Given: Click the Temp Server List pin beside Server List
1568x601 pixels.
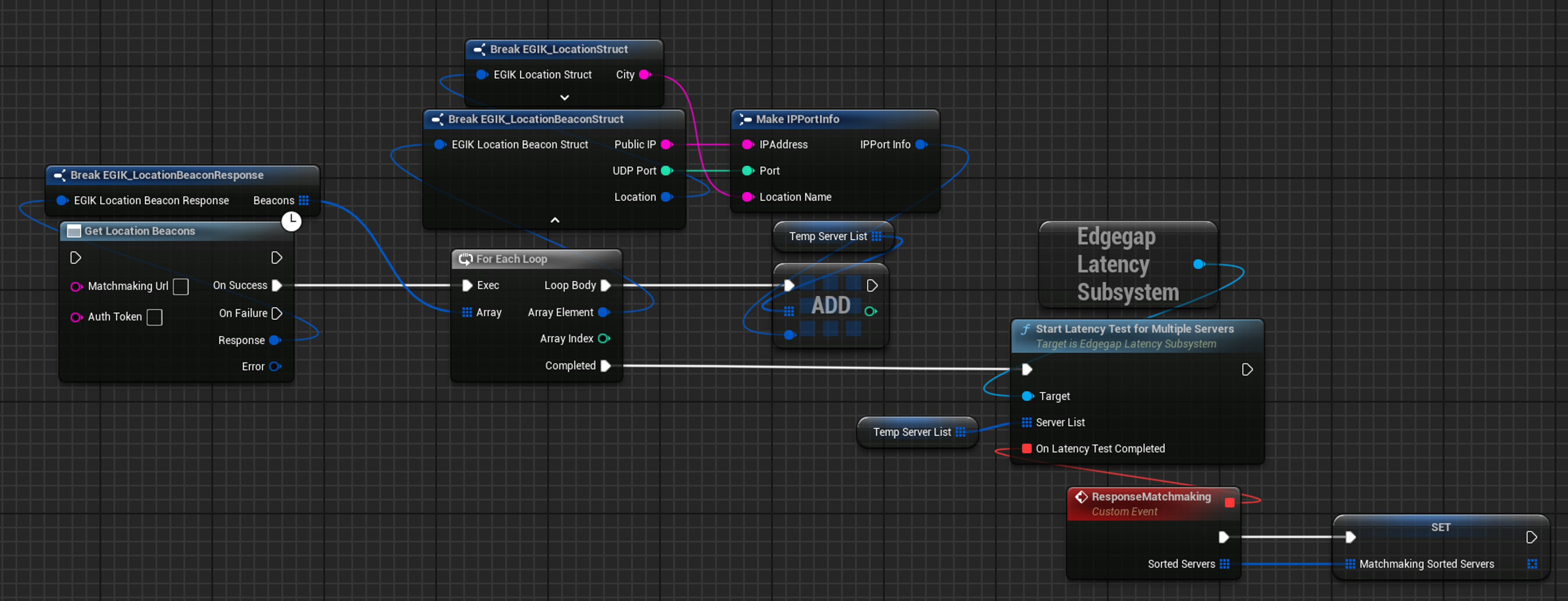Looking at the screenshot, I should (960, 432).
